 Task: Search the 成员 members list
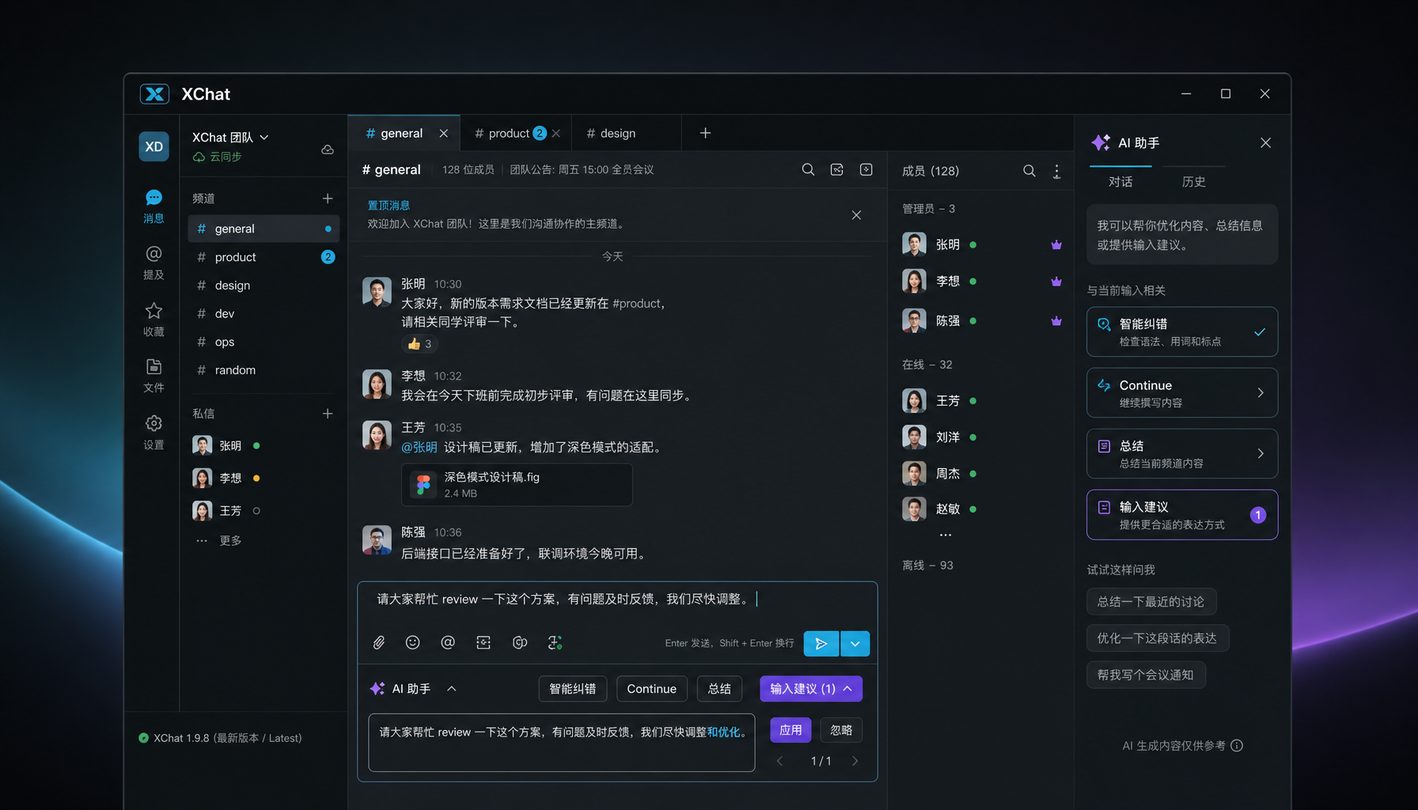(x=1029, y=171)
